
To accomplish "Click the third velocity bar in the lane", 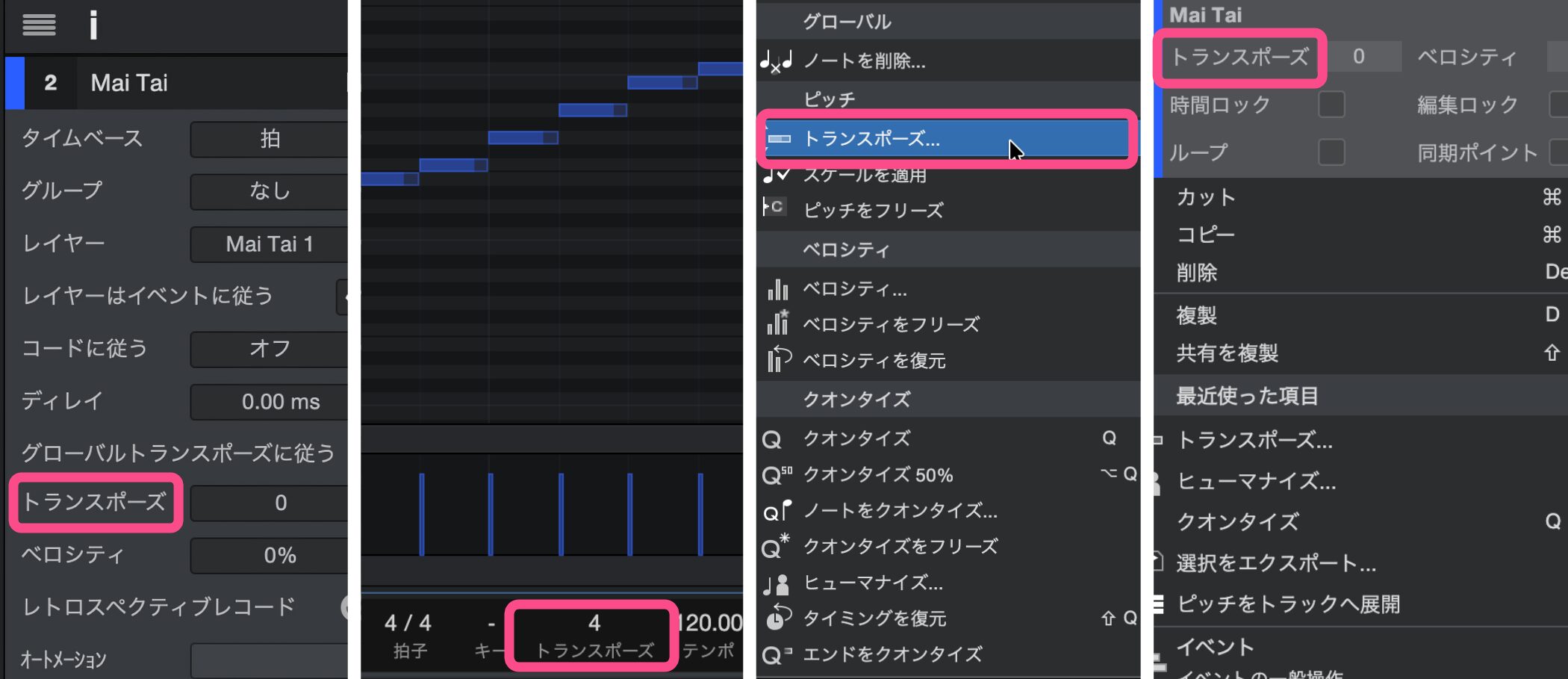I will pos(561,514).
